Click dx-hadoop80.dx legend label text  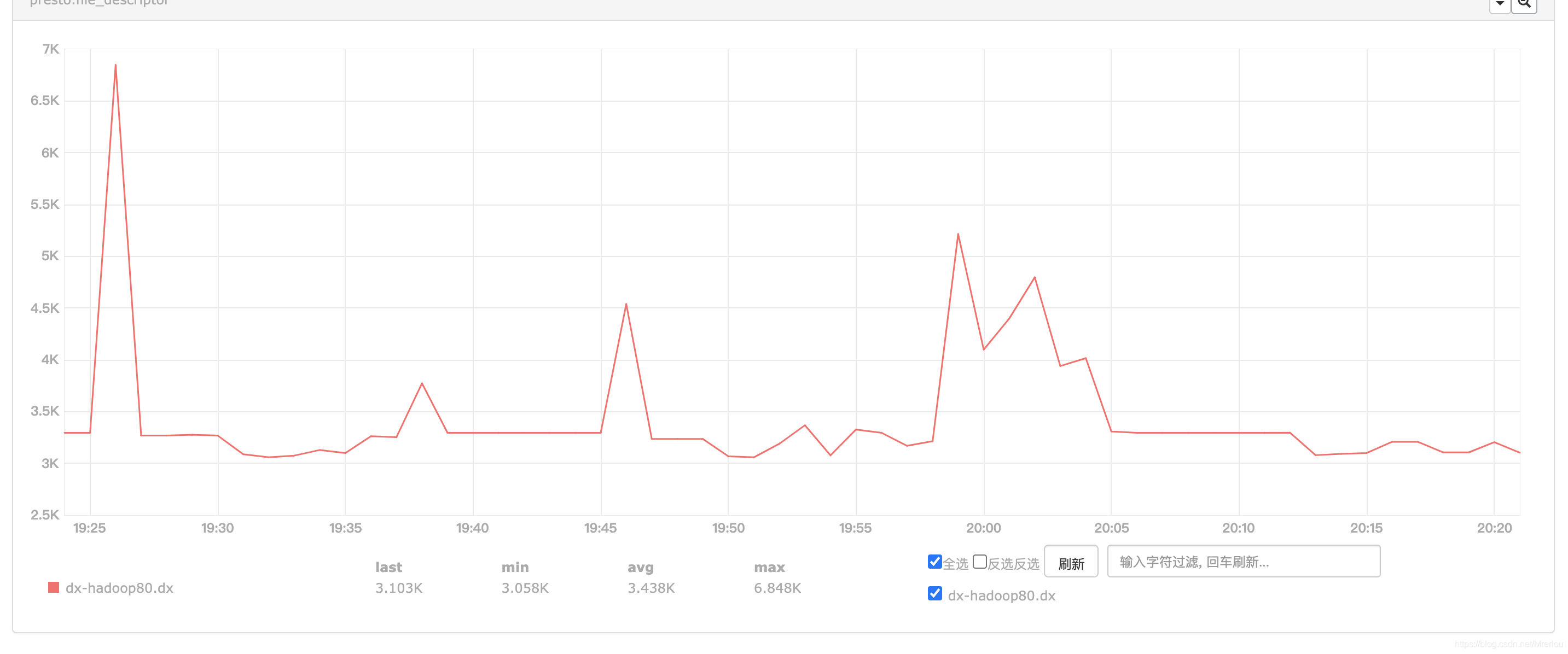[119, 588]
